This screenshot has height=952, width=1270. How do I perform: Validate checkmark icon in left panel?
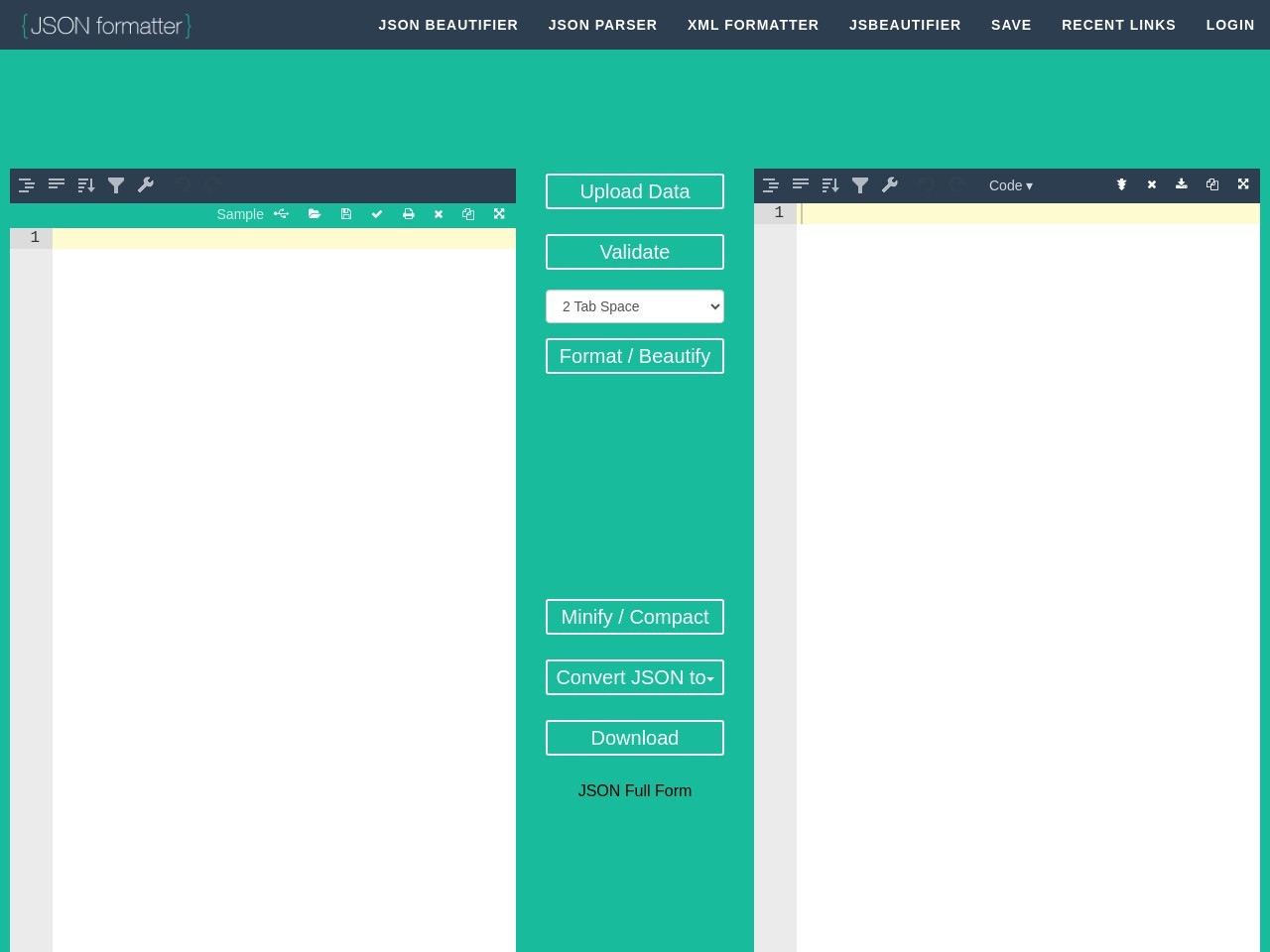coord(377,214)
